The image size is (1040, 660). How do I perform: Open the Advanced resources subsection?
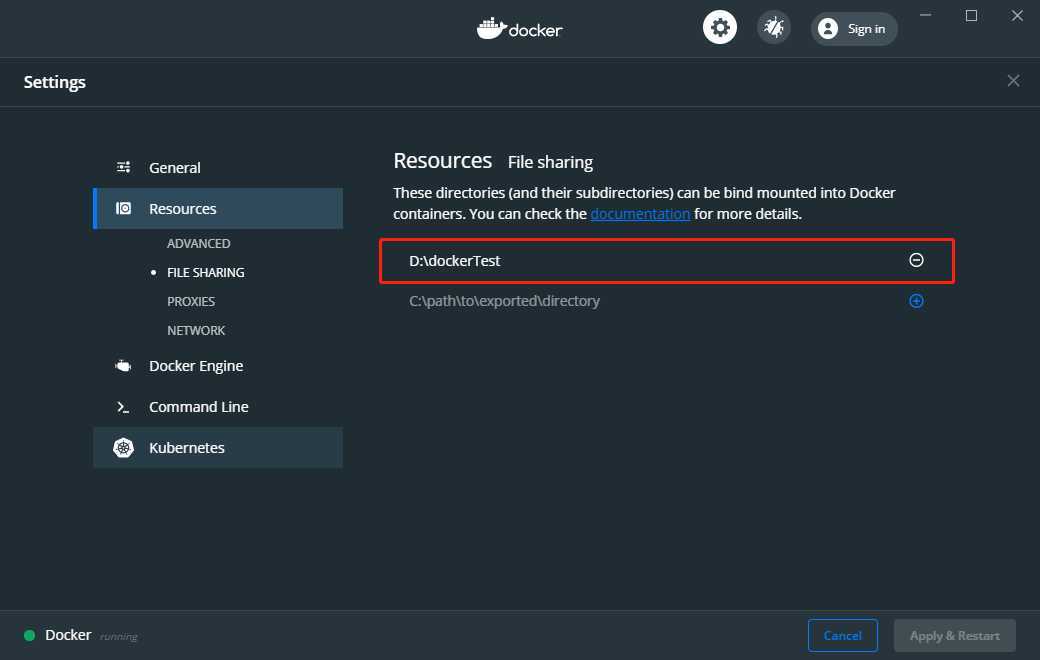coord(198,243)
